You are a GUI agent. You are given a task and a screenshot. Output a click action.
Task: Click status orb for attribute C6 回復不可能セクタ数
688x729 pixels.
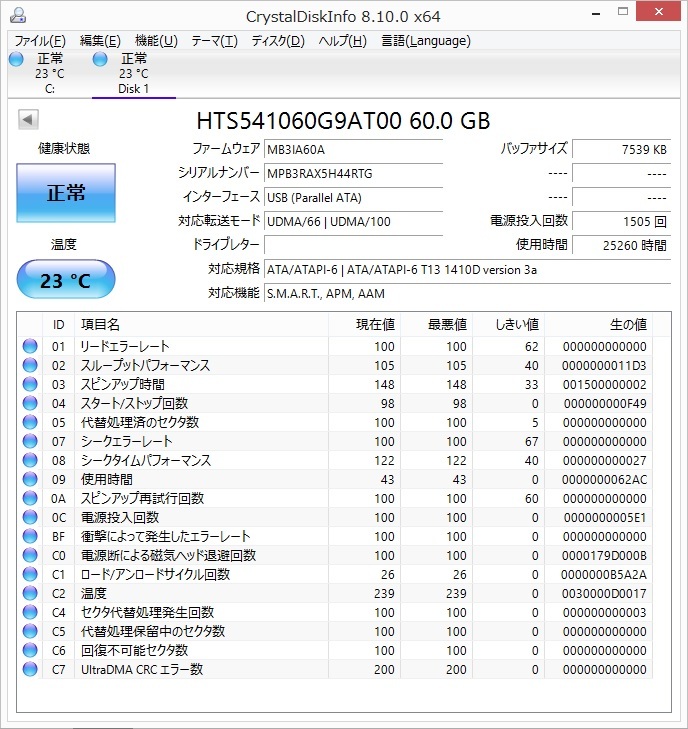(30, 650)
